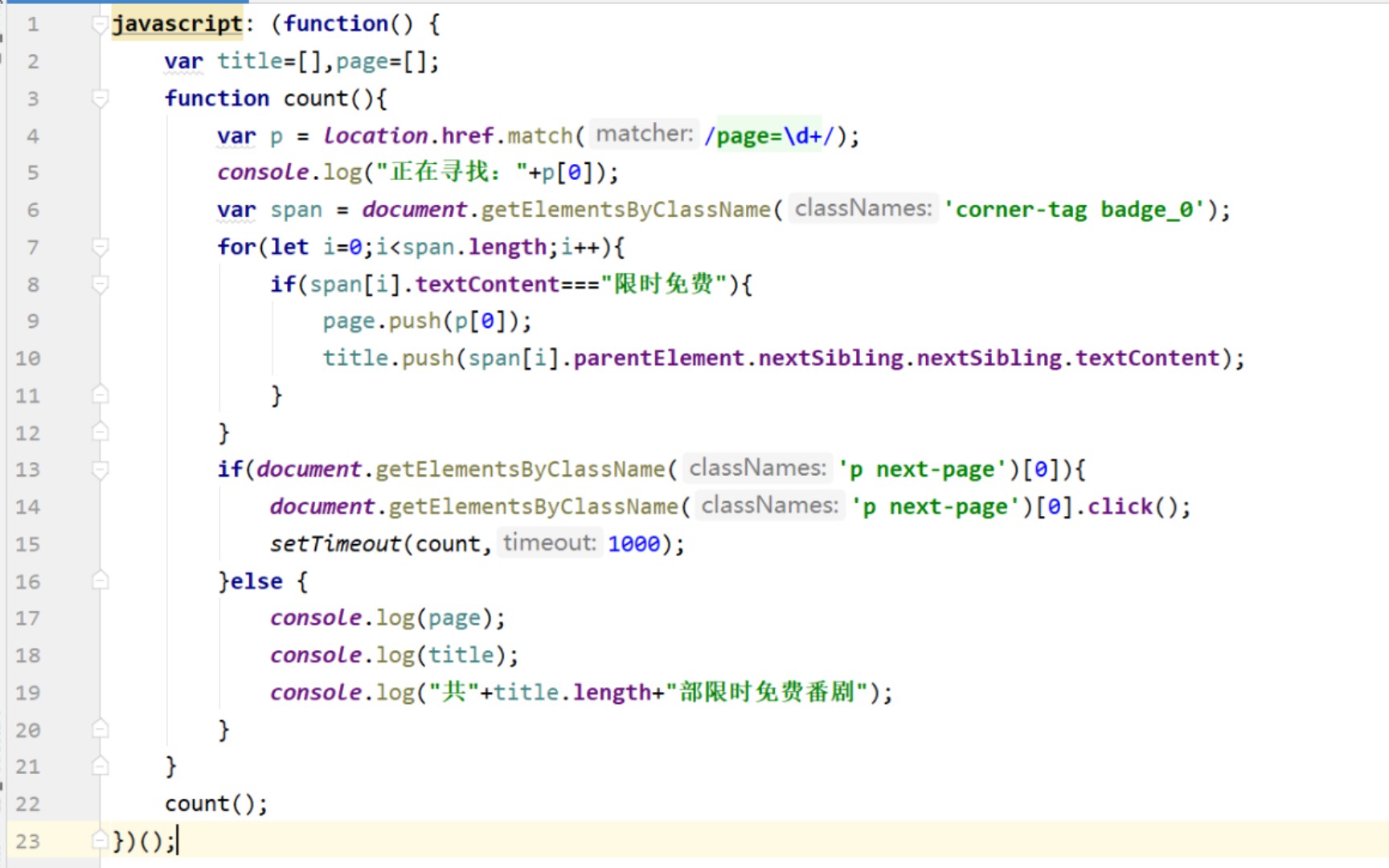Collapse the for loop fold on line 7
The image size is (1389, 868).
pos(100,247)
